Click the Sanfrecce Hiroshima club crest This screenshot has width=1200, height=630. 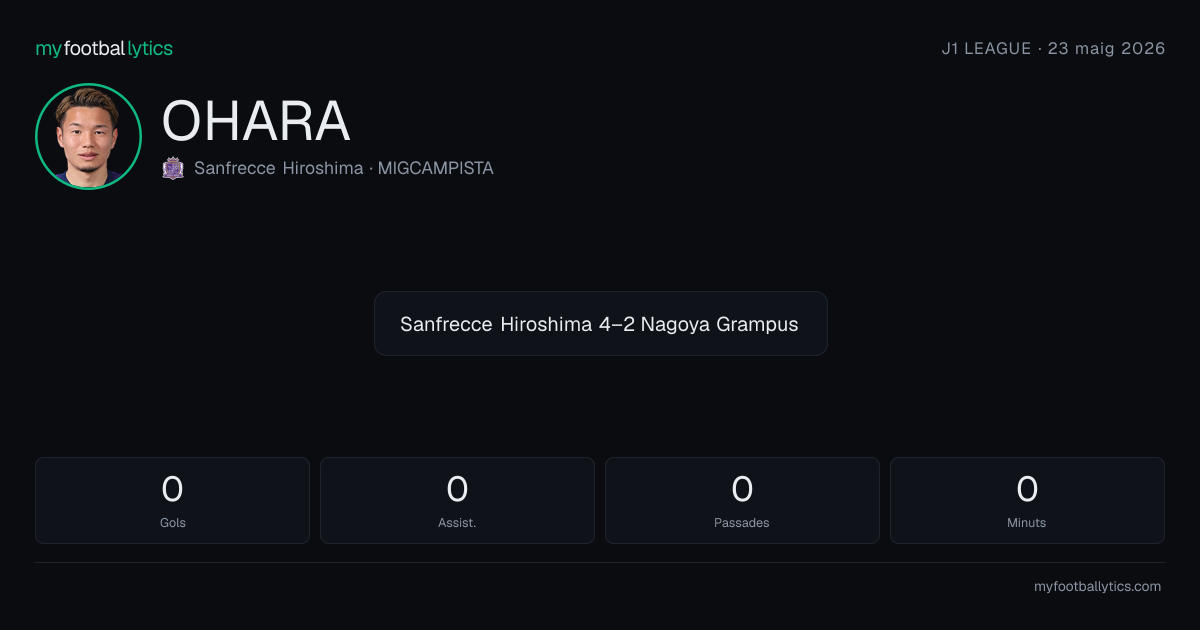click(173, 168)
